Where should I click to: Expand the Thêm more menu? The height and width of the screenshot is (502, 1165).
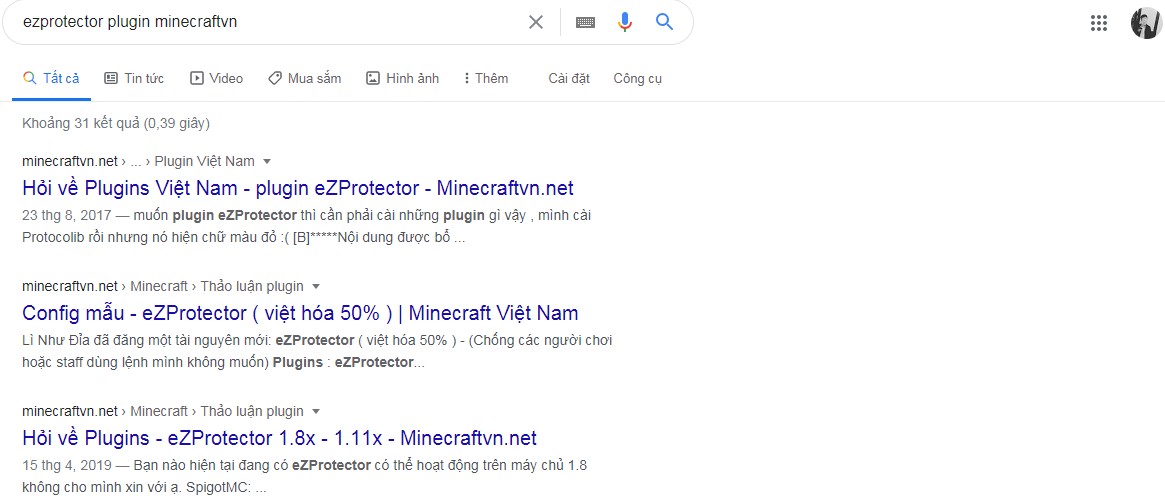coord(486,78)
